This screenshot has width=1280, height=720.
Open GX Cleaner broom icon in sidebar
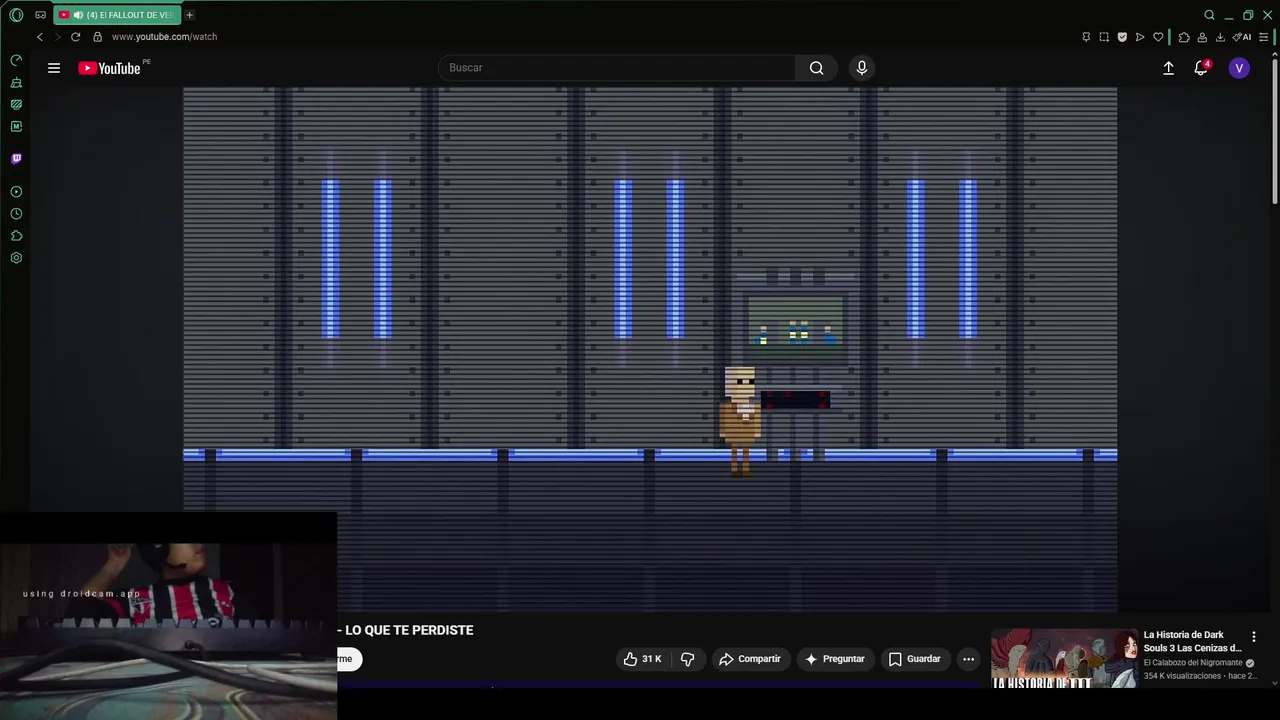coord(16,82)
